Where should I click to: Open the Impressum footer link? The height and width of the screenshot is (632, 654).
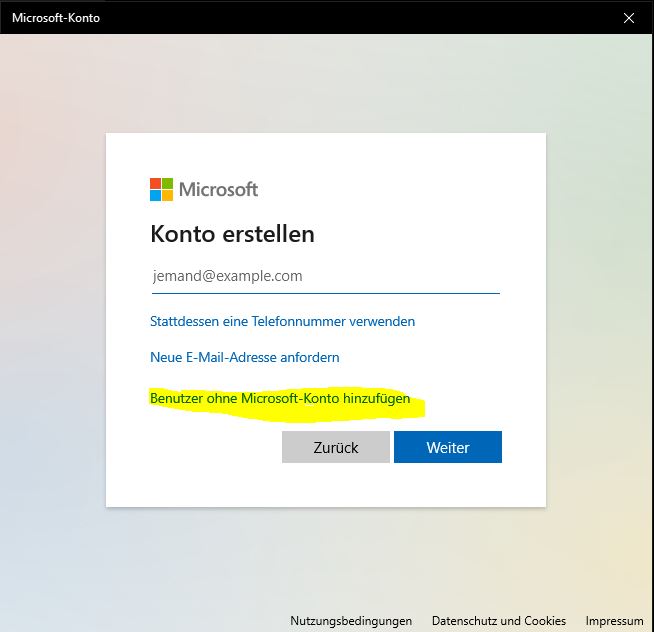614,621
